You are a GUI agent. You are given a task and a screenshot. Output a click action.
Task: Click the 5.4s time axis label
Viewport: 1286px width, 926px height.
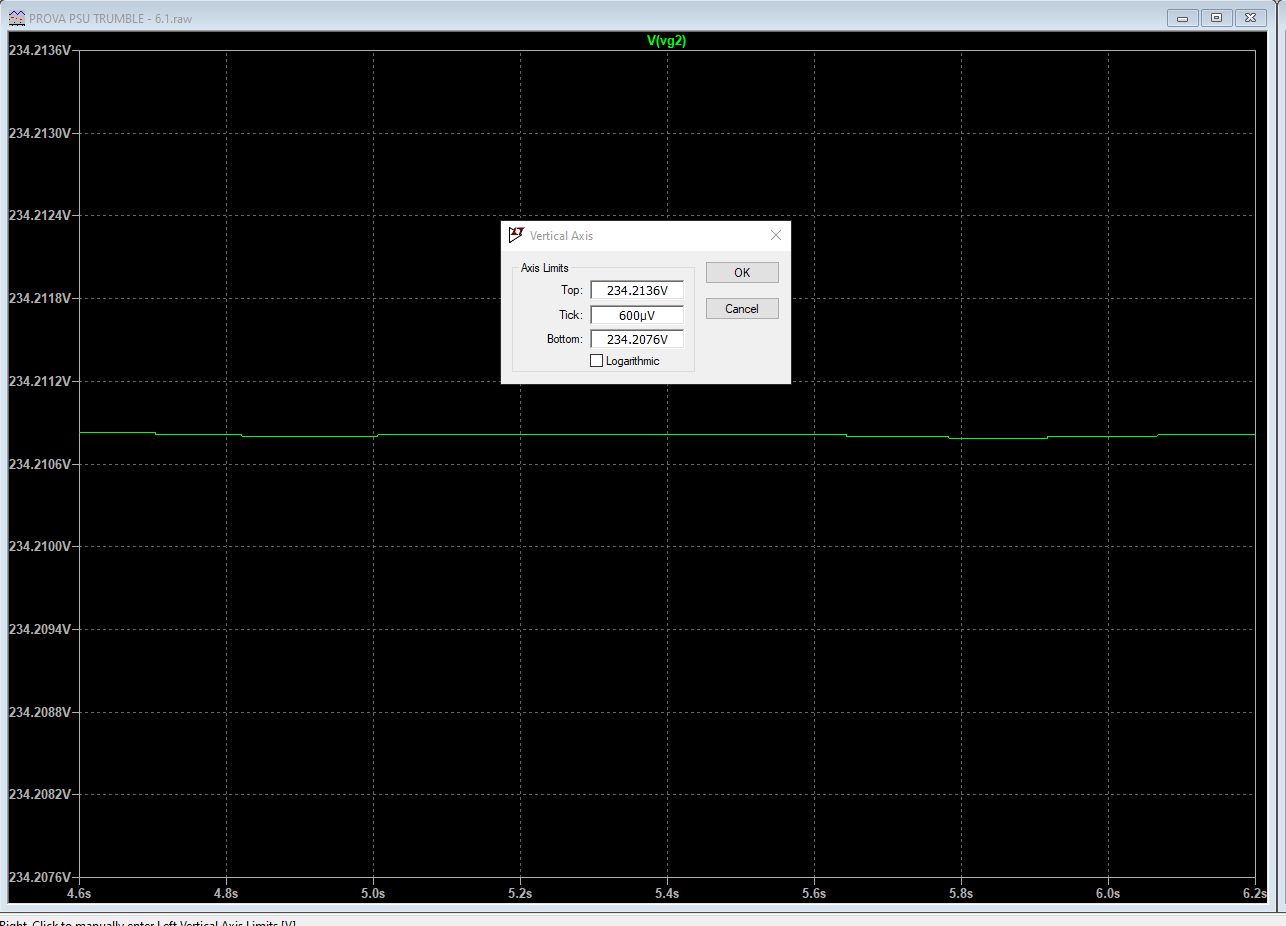click(x=667, y=893)
